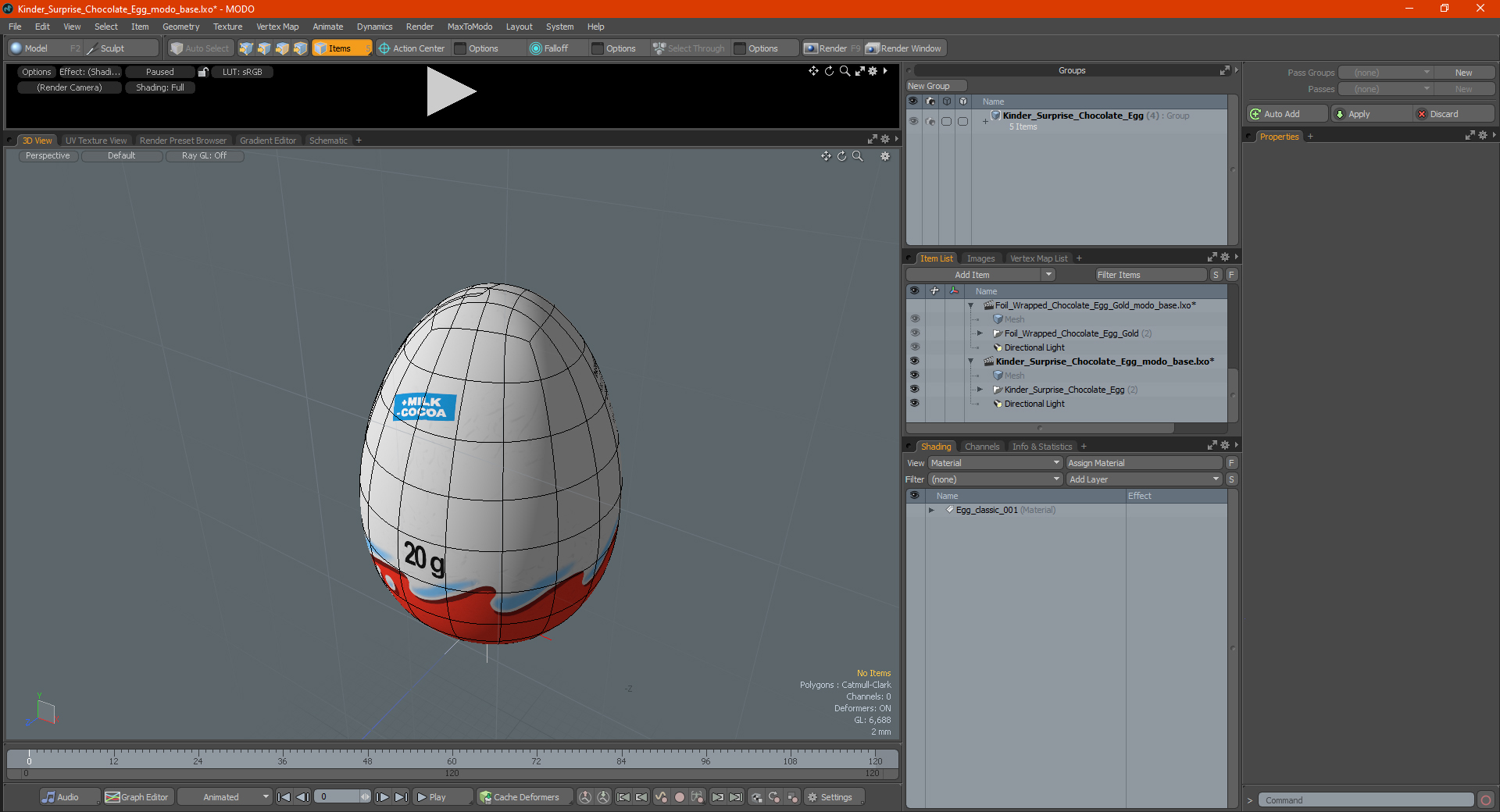Reset the preview pane view rotation icon

coord(829,71)
